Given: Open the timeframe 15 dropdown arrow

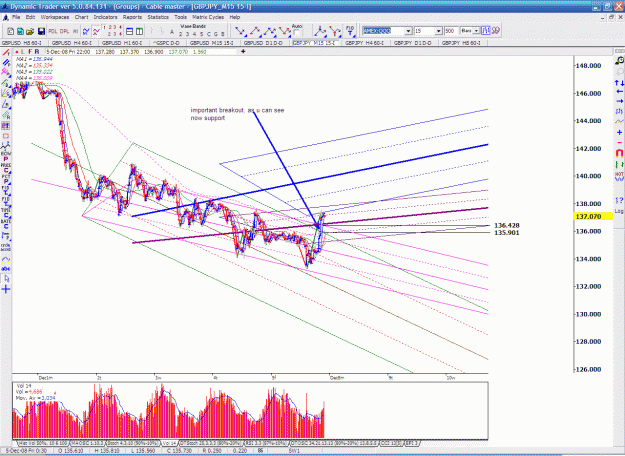Looking at the screenshot, I should tap(438, 31).
